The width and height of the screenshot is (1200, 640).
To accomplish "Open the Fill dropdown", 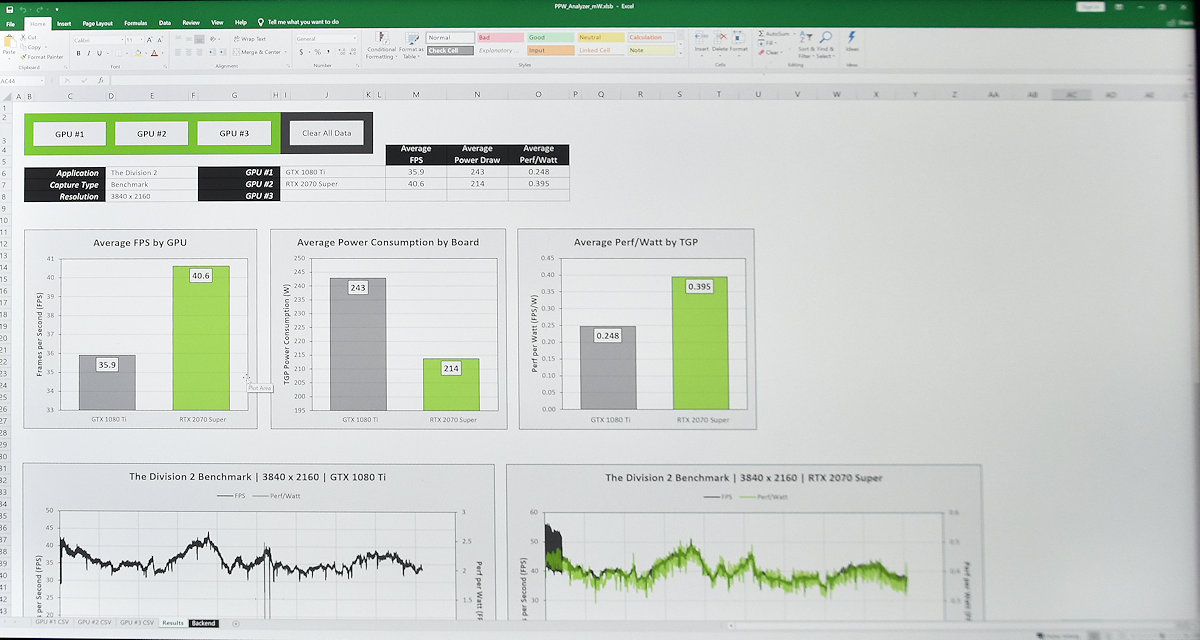I will pos(766,42).
